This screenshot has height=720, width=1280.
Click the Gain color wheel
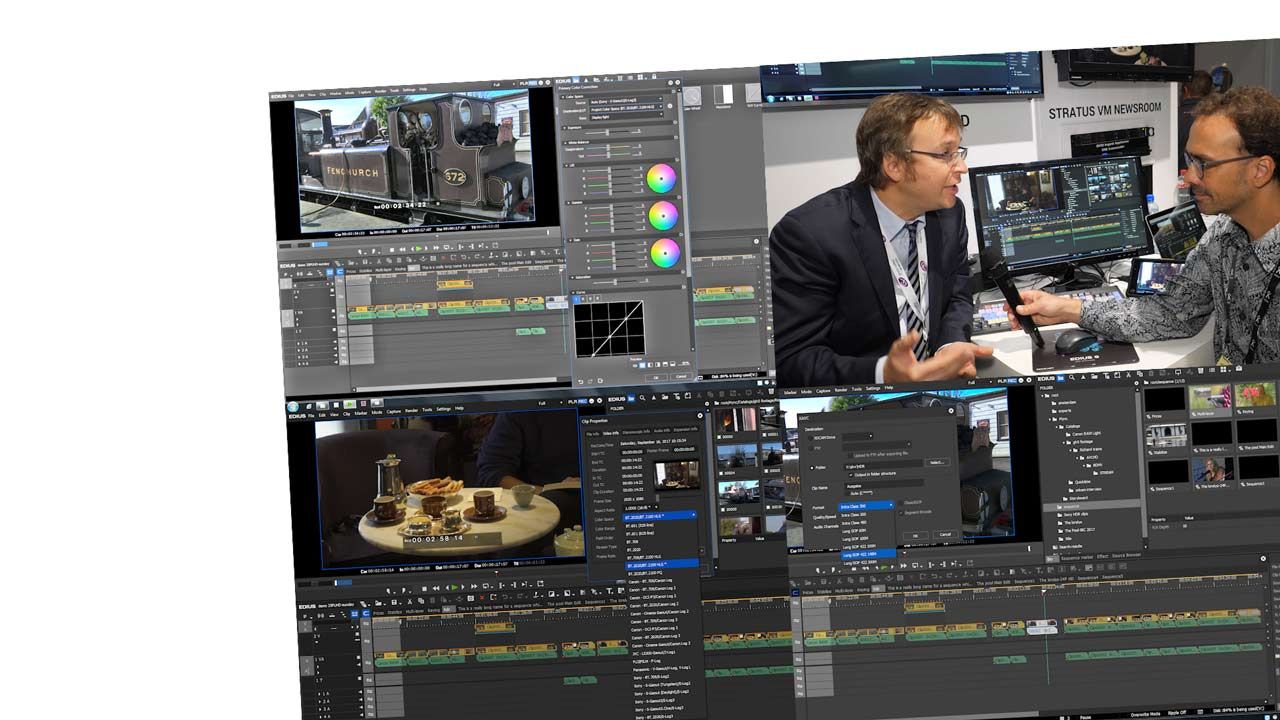(664, 253)
